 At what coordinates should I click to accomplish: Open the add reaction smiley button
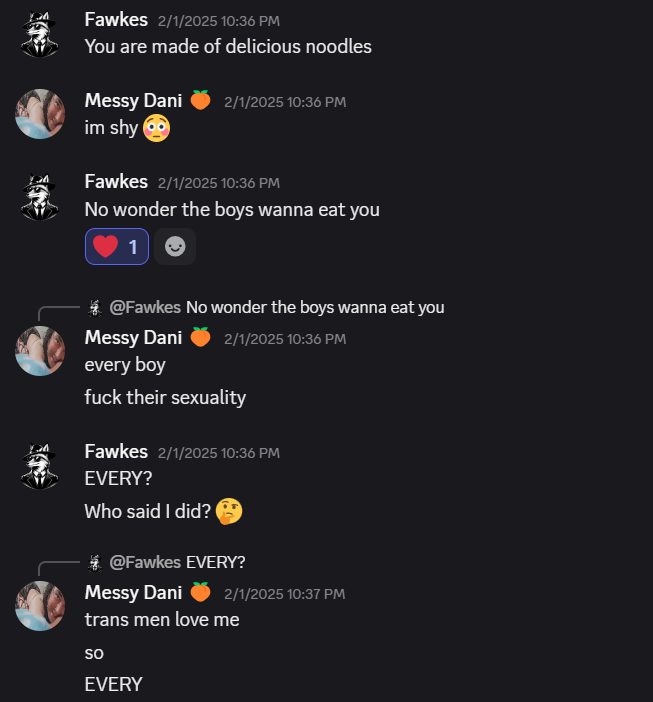(x=175, y=246)
